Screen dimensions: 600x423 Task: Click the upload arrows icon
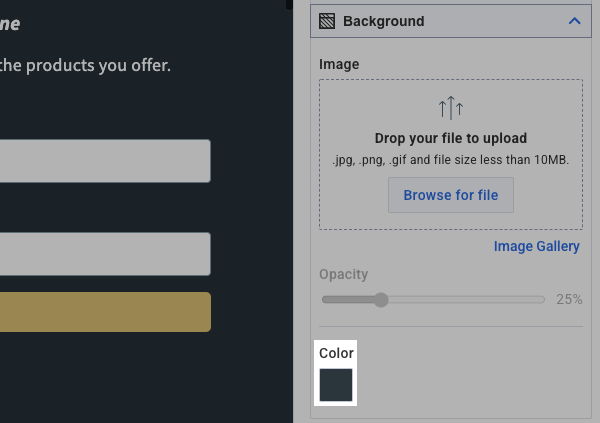(x=451, y=108)
